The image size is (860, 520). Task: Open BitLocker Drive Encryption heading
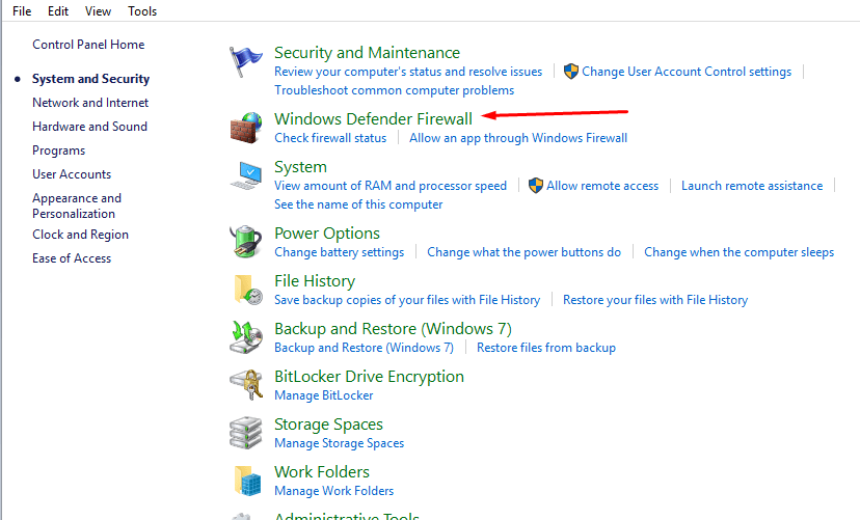point(369,376)
